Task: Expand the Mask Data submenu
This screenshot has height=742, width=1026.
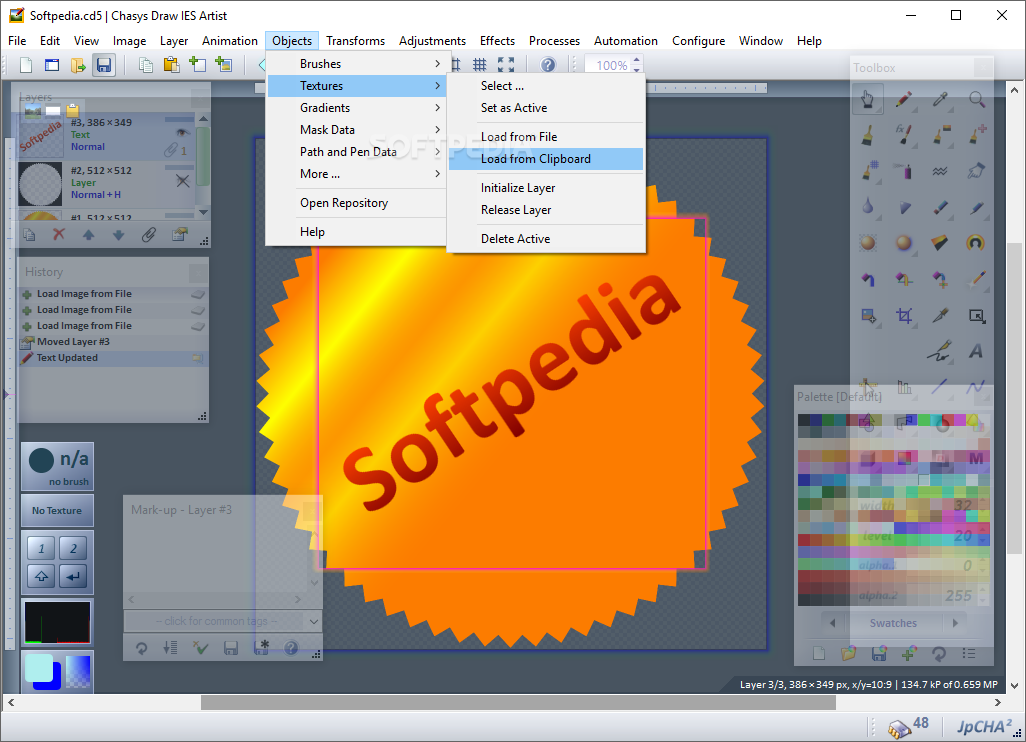Action: [357, 130]
